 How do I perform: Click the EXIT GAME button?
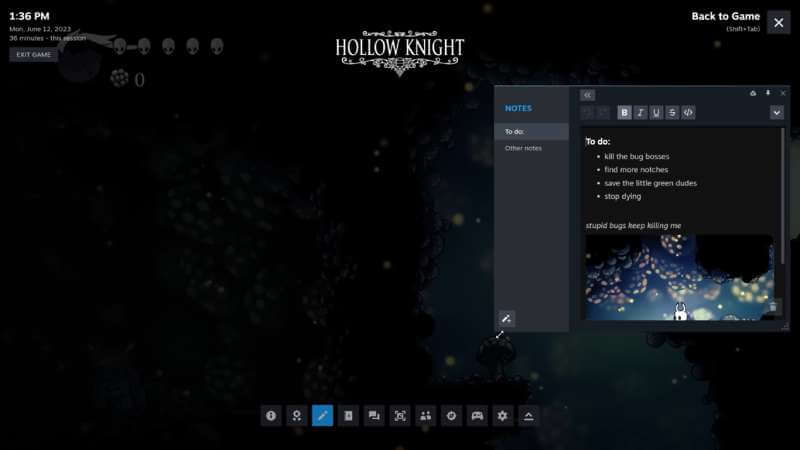coord(33,55)
